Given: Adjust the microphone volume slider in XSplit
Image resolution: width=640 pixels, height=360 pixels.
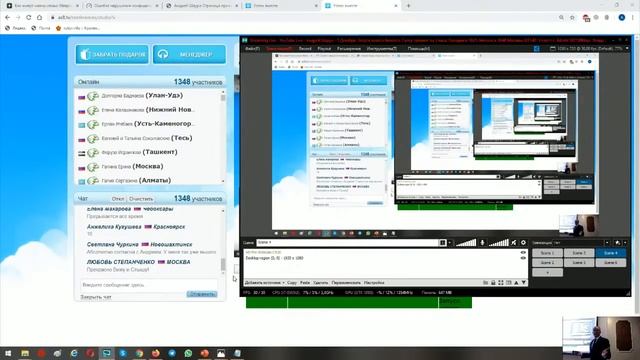Looking at the screenshot, I should click(x=499, y=243).
